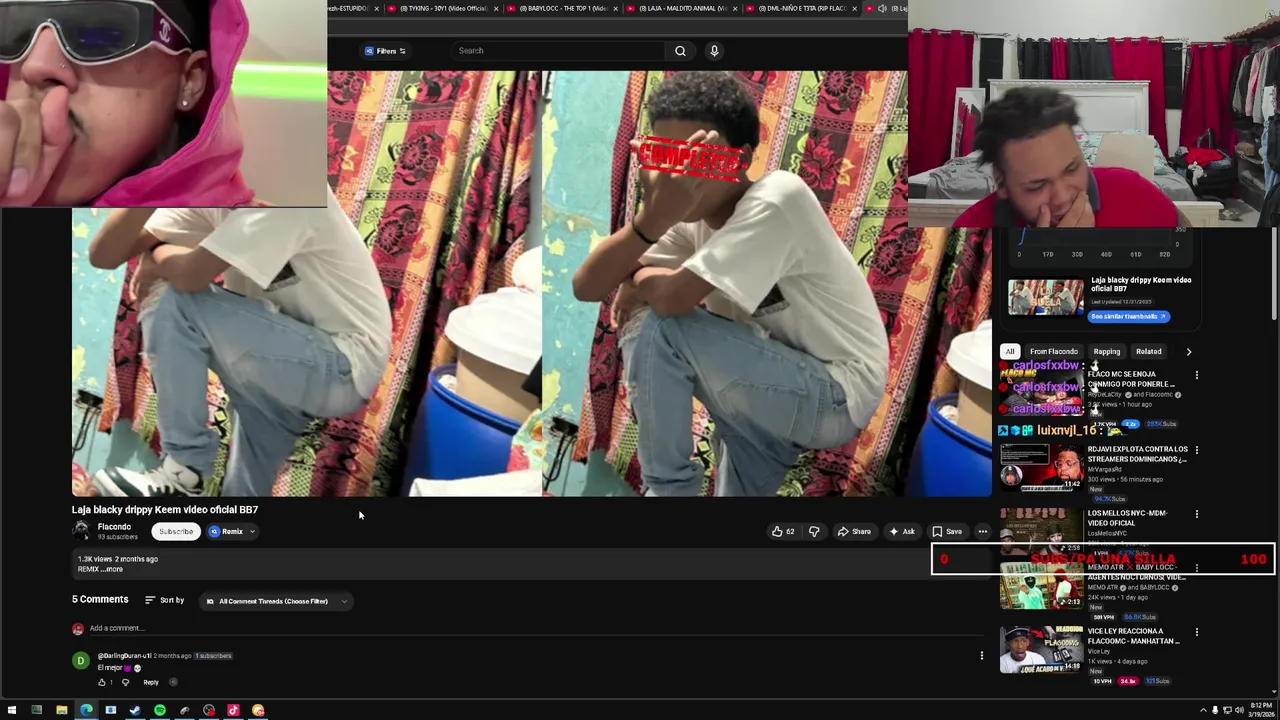Subscribe to Flacondo channel
The width and height of the screenshot is (1280, 720).
coord(175,532)
